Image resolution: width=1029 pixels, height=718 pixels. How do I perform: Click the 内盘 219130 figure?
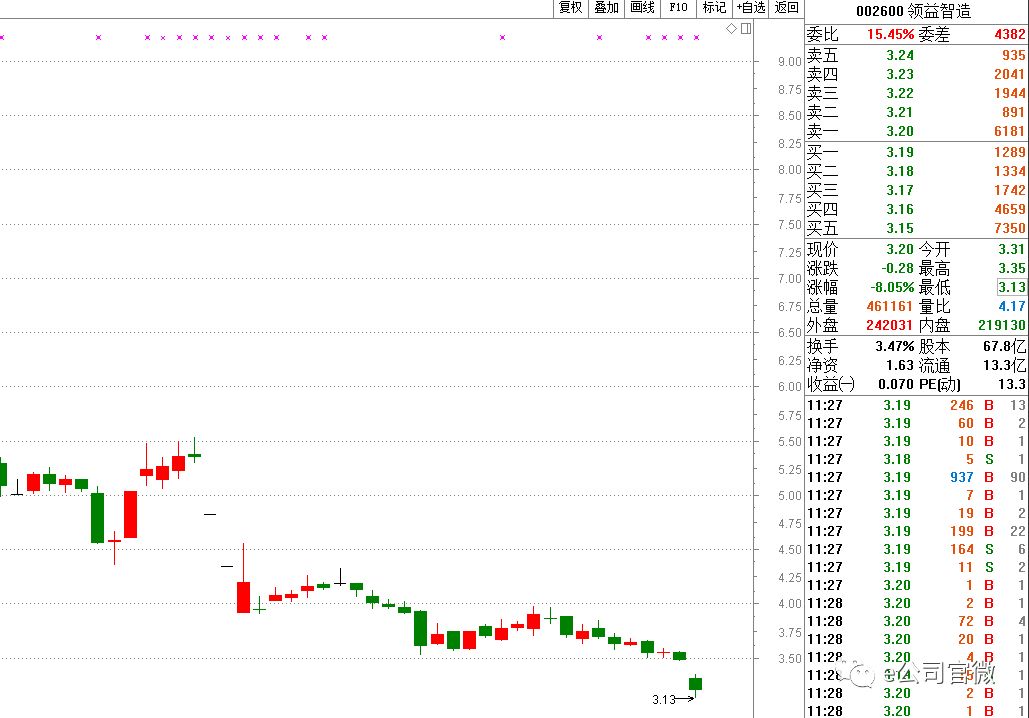pos(1001,326)
